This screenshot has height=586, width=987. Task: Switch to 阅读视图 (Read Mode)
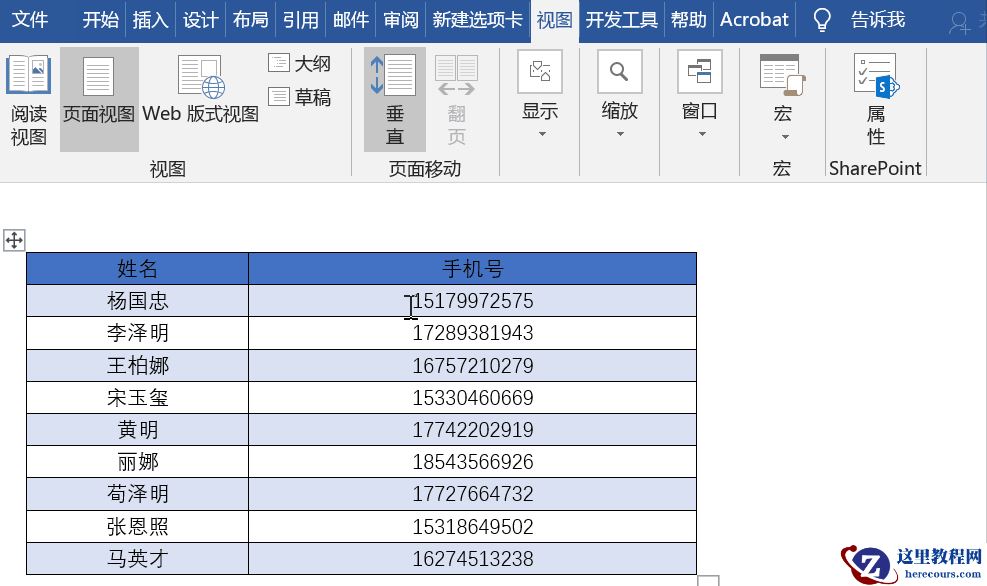point(29,88)
